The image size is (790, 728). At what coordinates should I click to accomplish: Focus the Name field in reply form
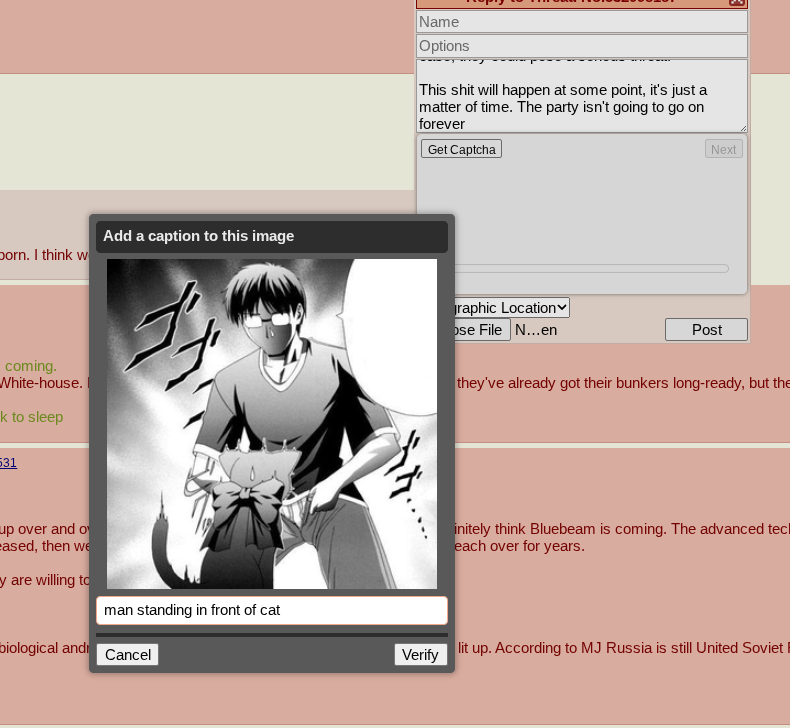(582, 22)
